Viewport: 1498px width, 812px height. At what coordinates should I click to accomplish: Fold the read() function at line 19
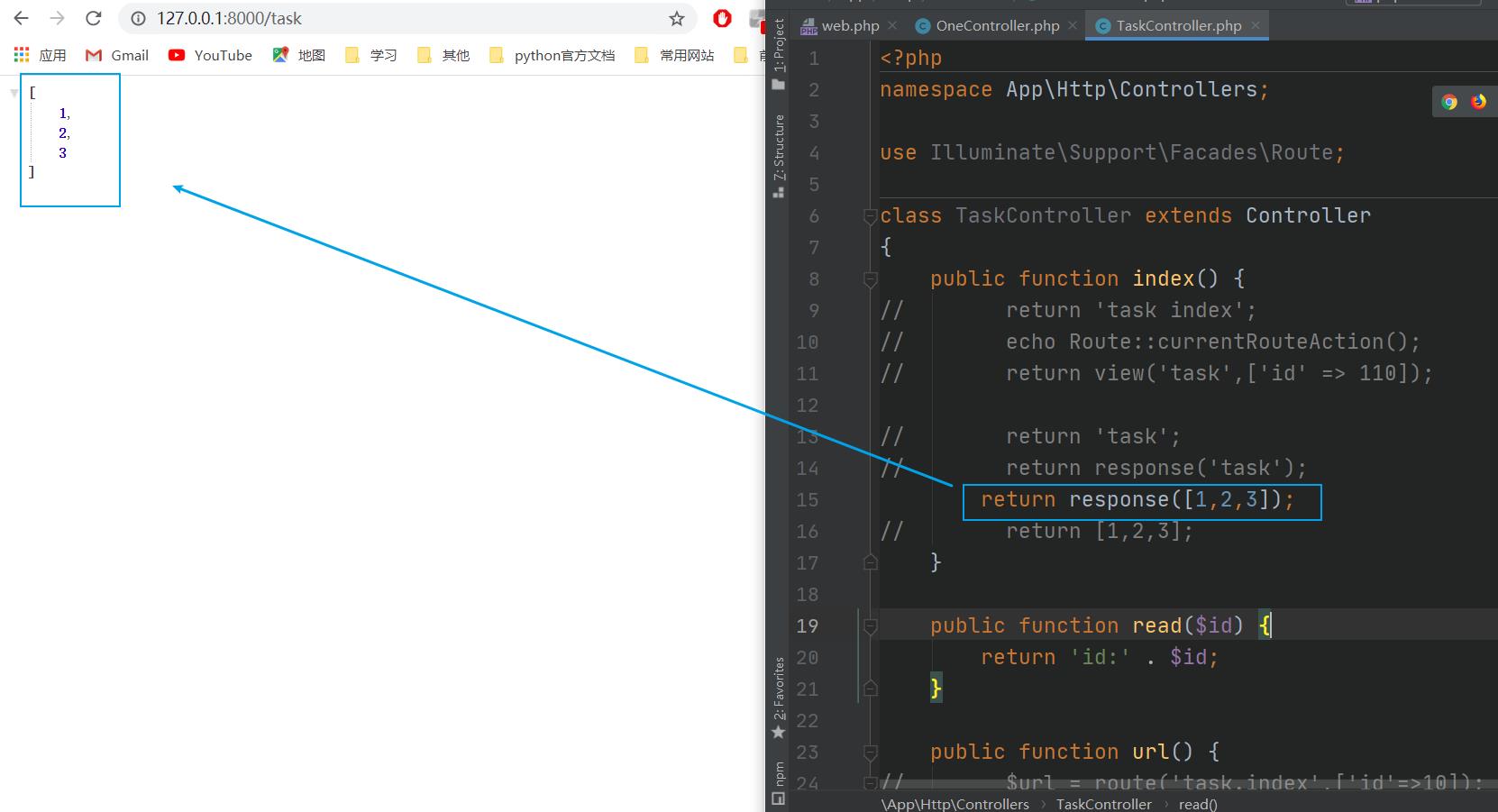coord(870,625)
